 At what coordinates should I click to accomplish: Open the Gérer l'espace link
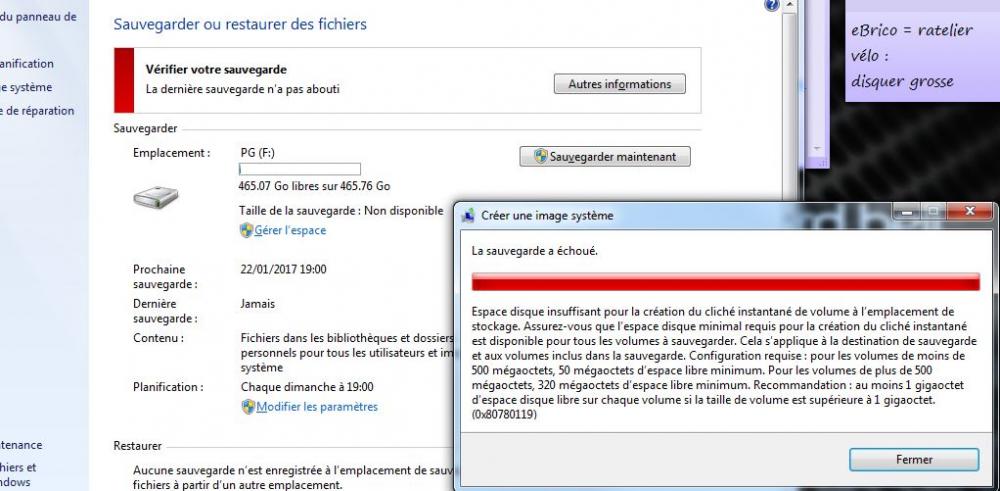(x=290, y=230)
